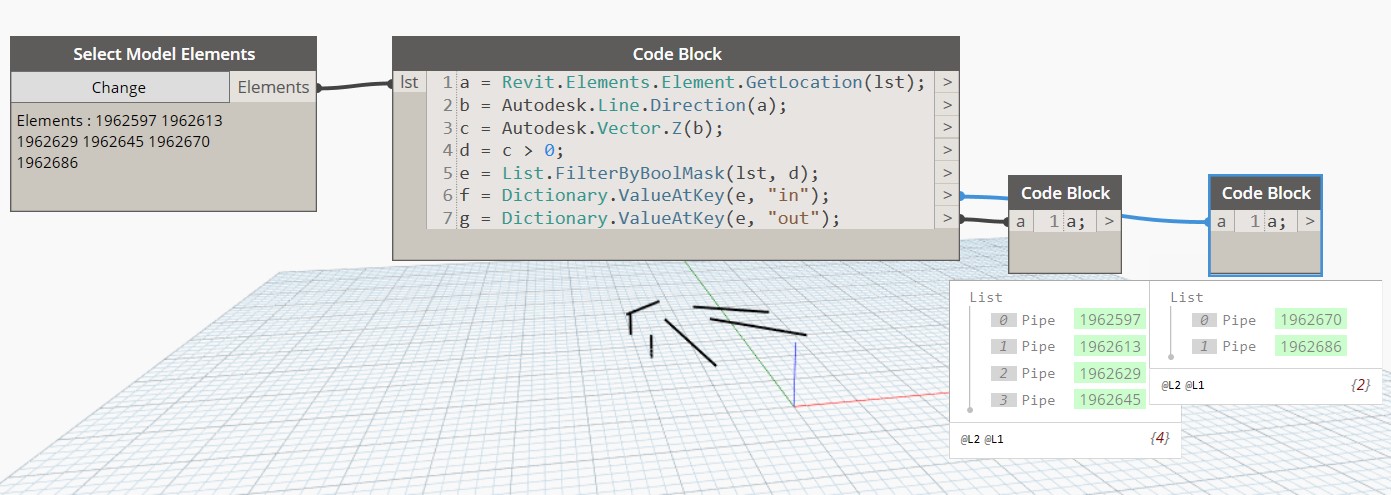Click @L2 @L1 levels label in two-item preview

[1183, 384]
